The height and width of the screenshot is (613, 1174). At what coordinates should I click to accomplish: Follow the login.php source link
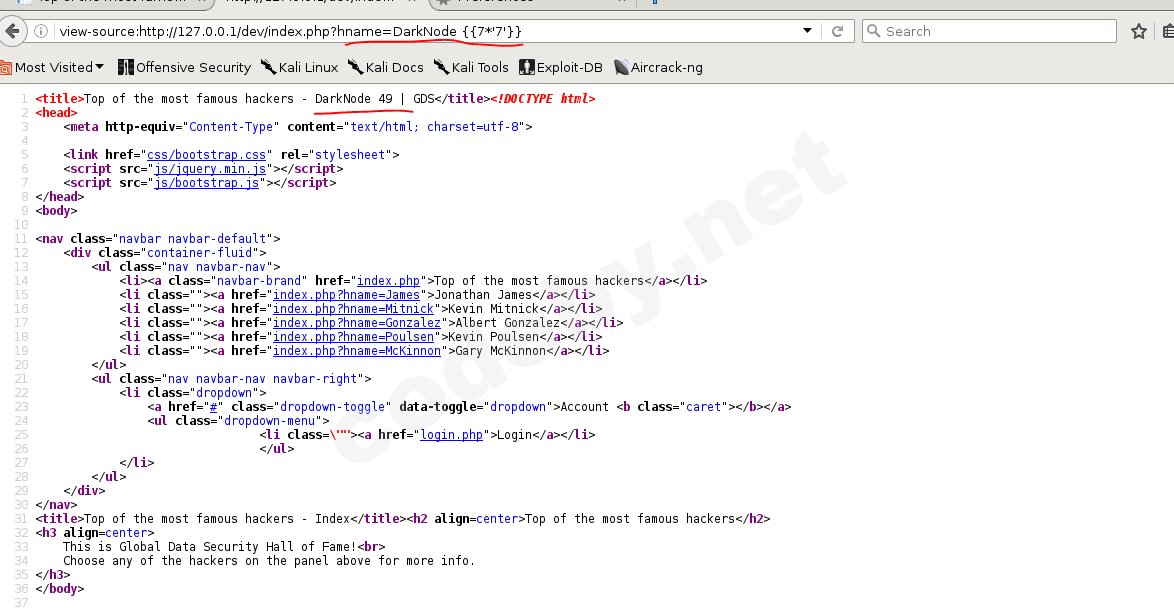click(x=451, y=435)
